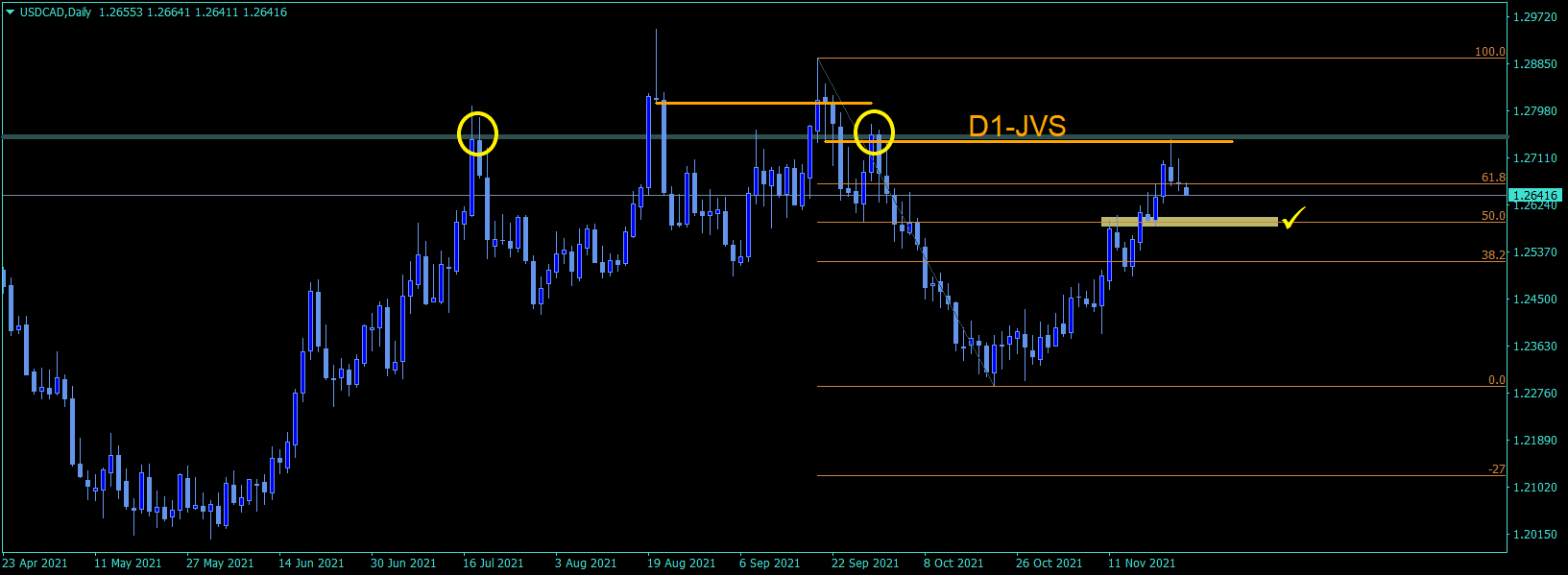Click the 3 Aug 2021 date label
Screen dimensions: 1568x575
(x=586, y=563)
